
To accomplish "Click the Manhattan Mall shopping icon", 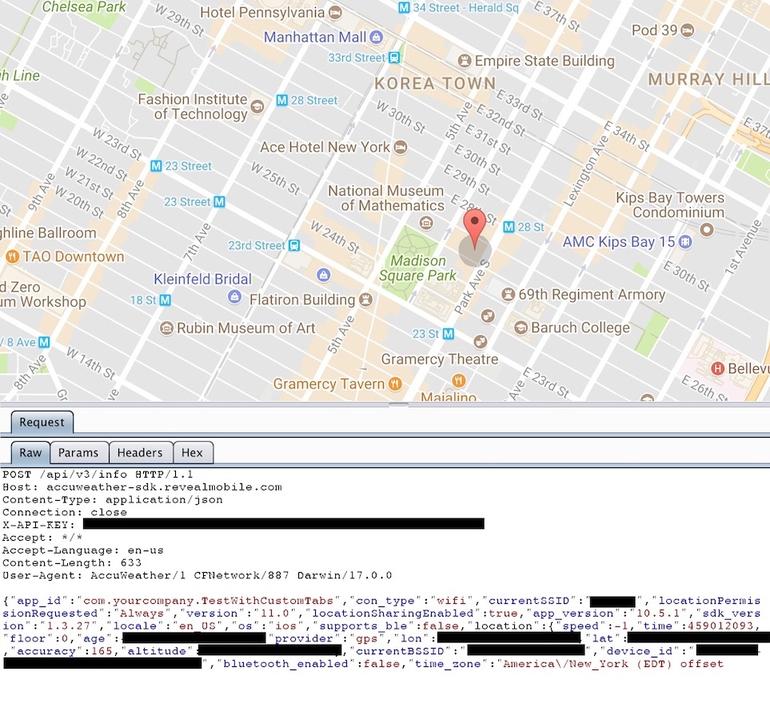I will click(376, 37).
